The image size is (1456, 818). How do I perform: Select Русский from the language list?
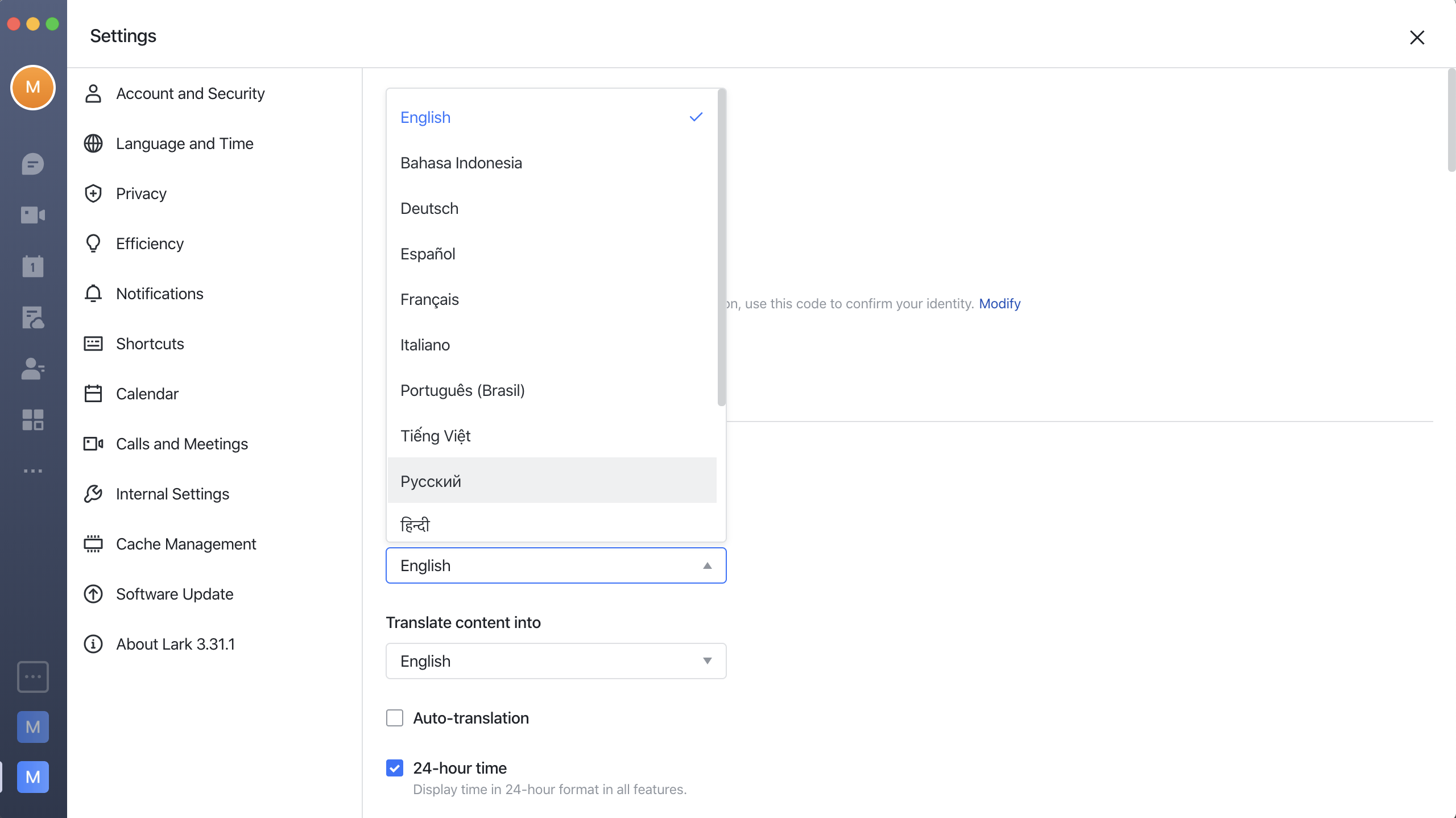pyautogui.click(x=552, y=481)
